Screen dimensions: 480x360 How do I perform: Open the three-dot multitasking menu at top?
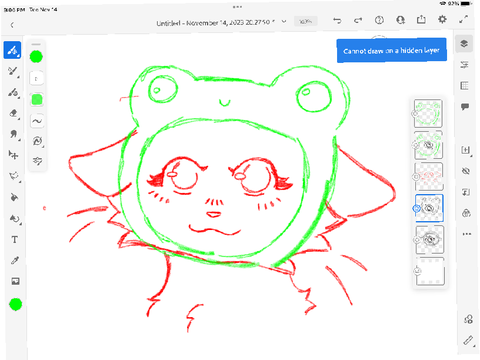[237, 7]
